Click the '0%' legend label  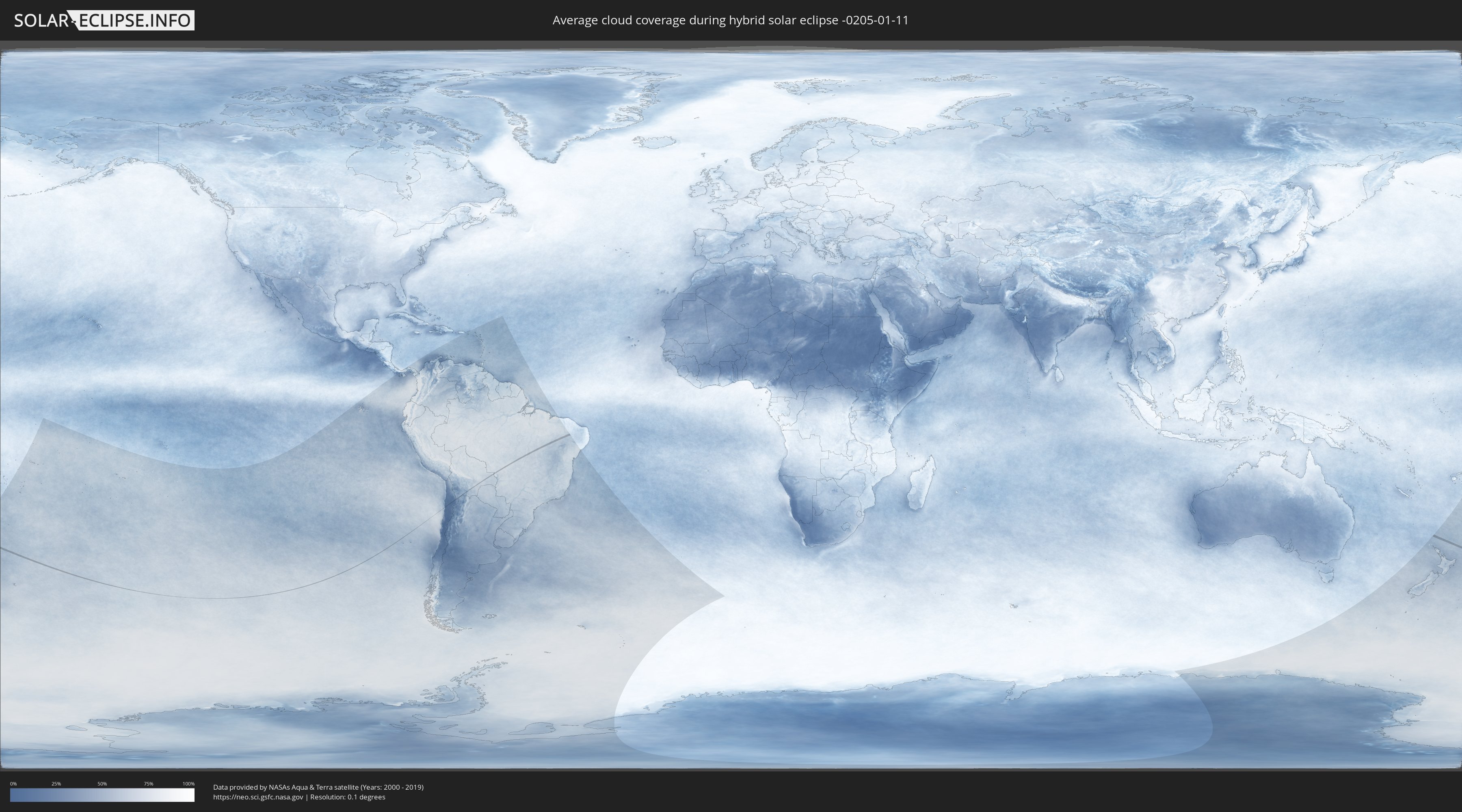(x=14, y=784)
